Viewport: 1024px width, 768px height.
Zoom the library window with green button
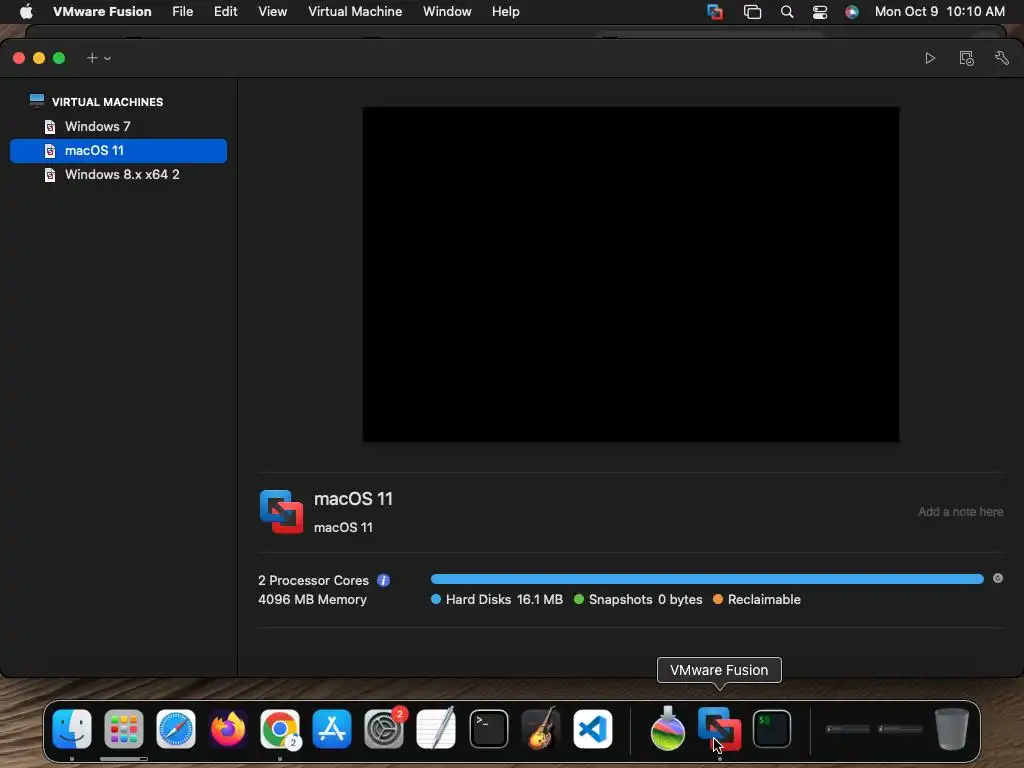coord(59,58)
